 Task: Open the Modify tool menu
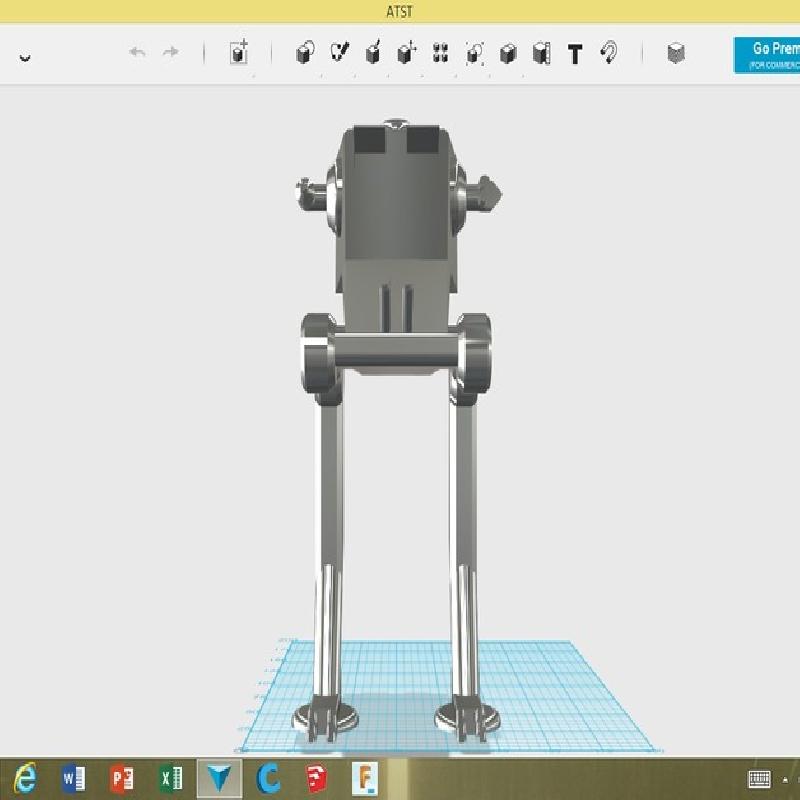[407, 52]
